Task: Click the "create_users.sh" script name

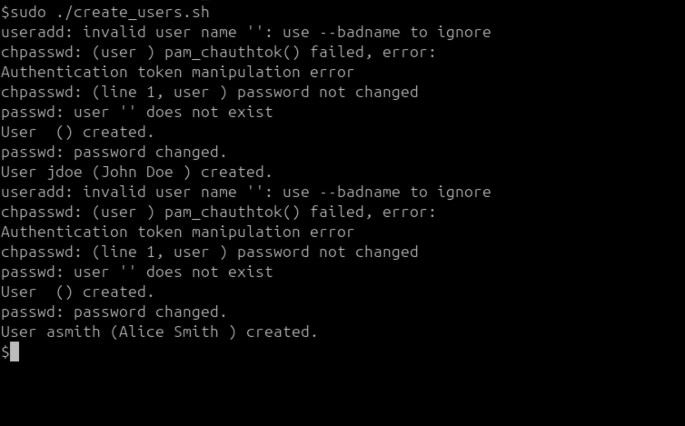Action: (x=141, y=12)
